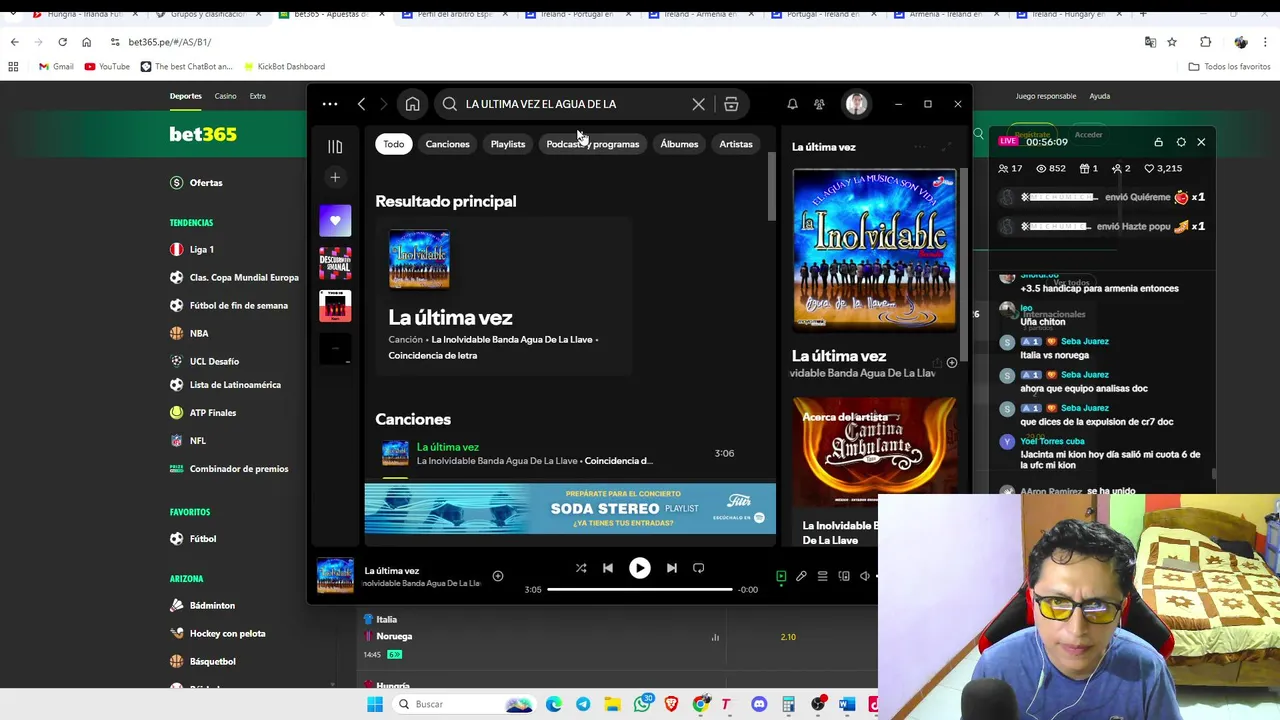Select the Canciones filter chip
The height and width of the screenshot is (720, 1280).
(447, 144)
